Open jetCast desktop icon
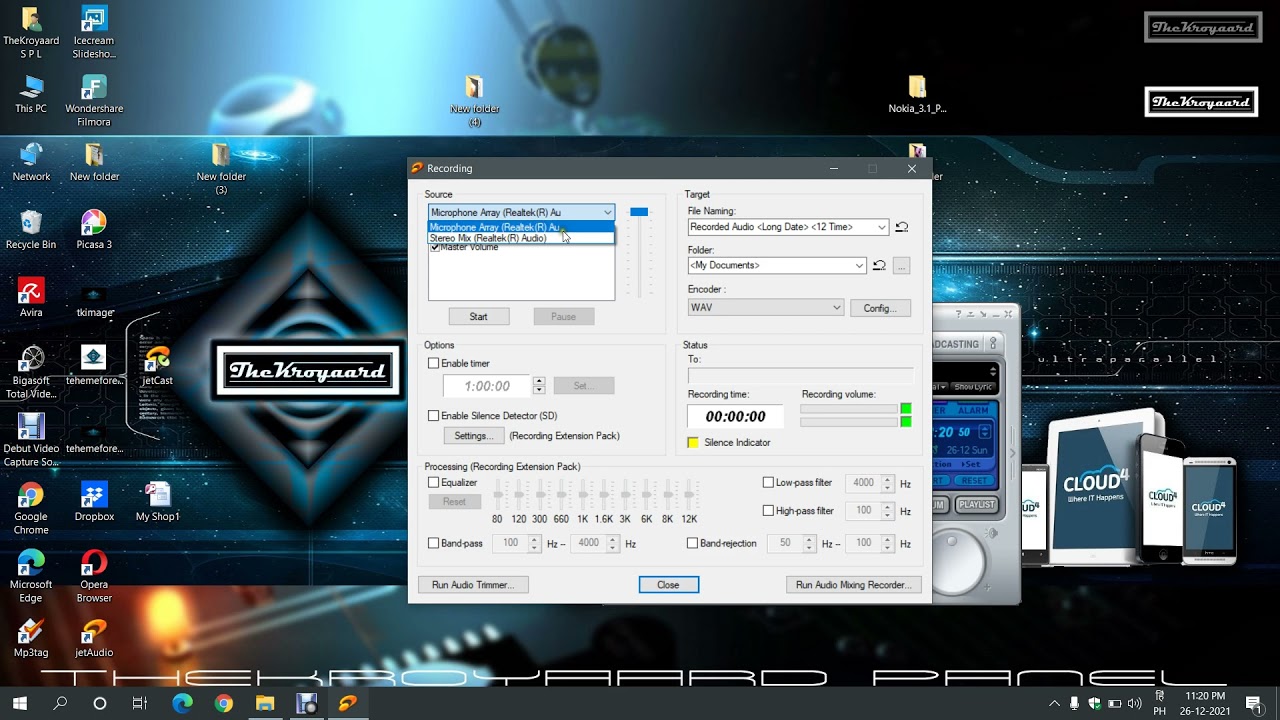1280x720 pixels. click(x=157, y=365)
